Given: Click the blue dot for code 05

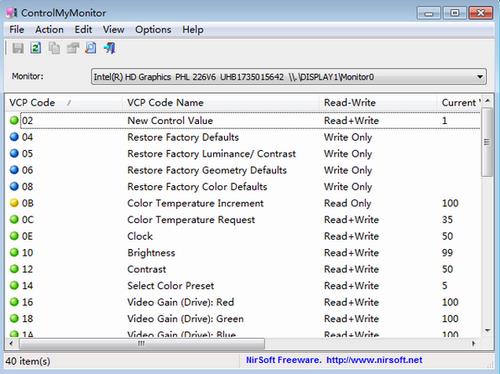Looking at the screenshot, I should pyautogui.click(x=14, y=153).
